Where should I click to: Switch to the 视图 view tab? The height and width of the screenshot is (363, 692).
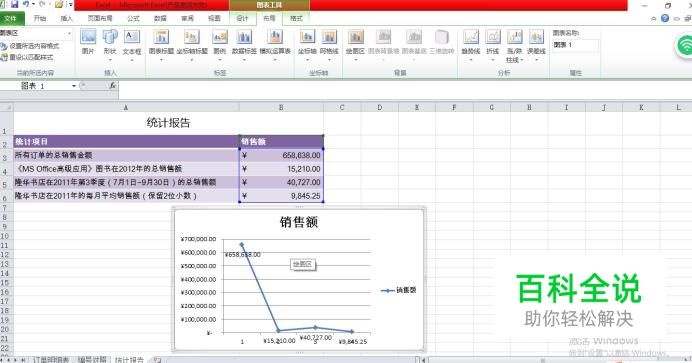coord(214,19)
